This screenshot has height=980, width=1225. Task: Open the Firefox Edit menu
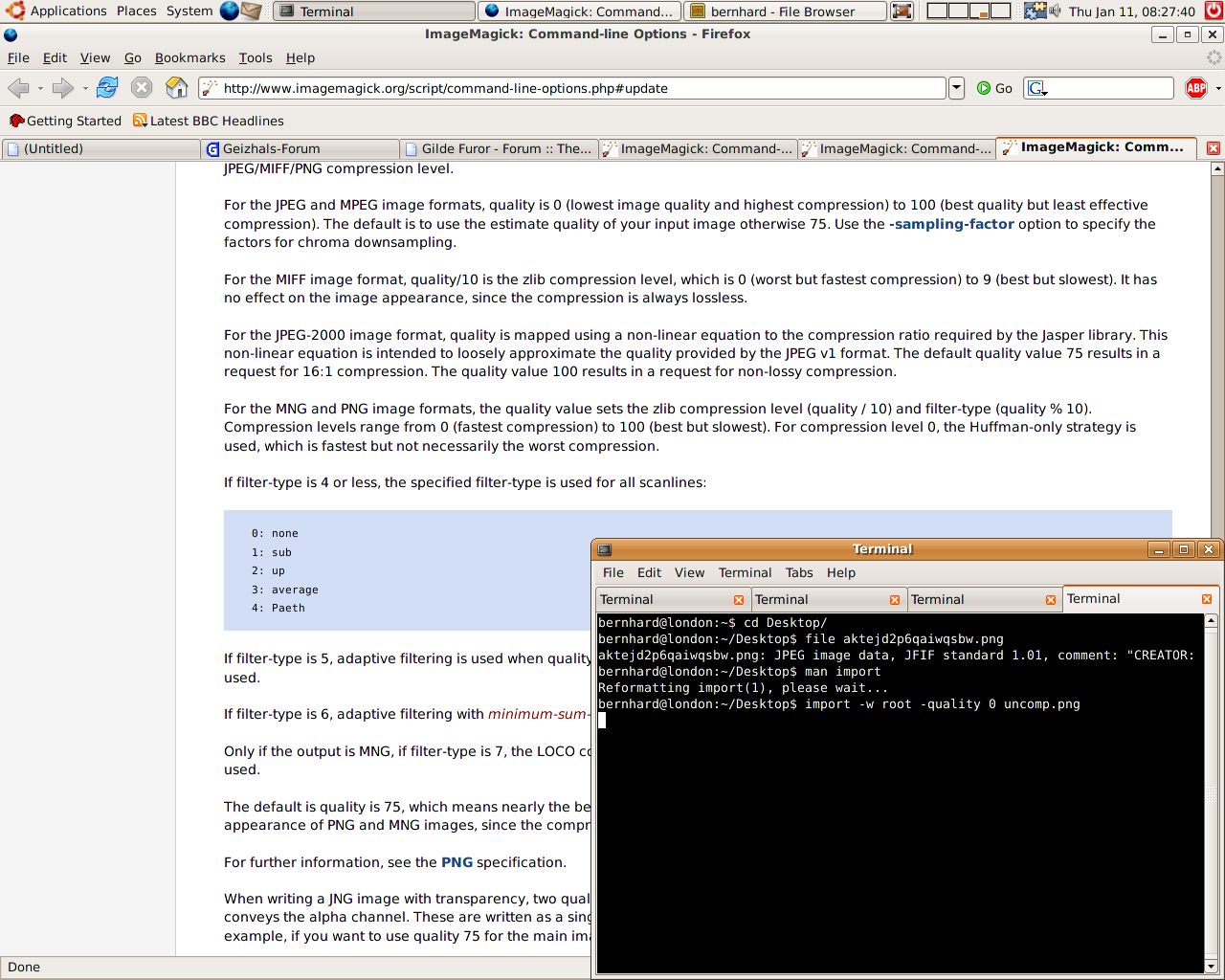click(x=55, y=57)
